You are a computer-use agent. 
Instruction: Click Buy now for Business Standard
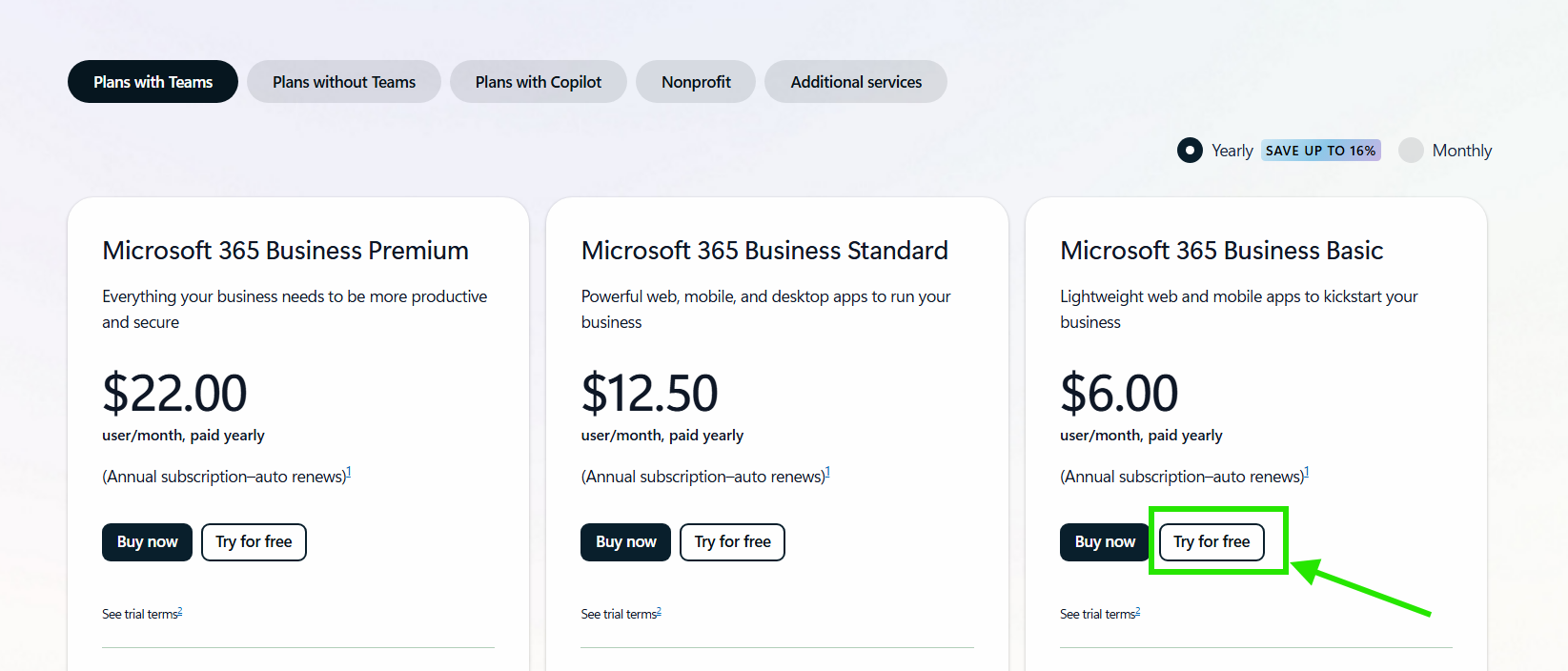(x=625, y=542)
